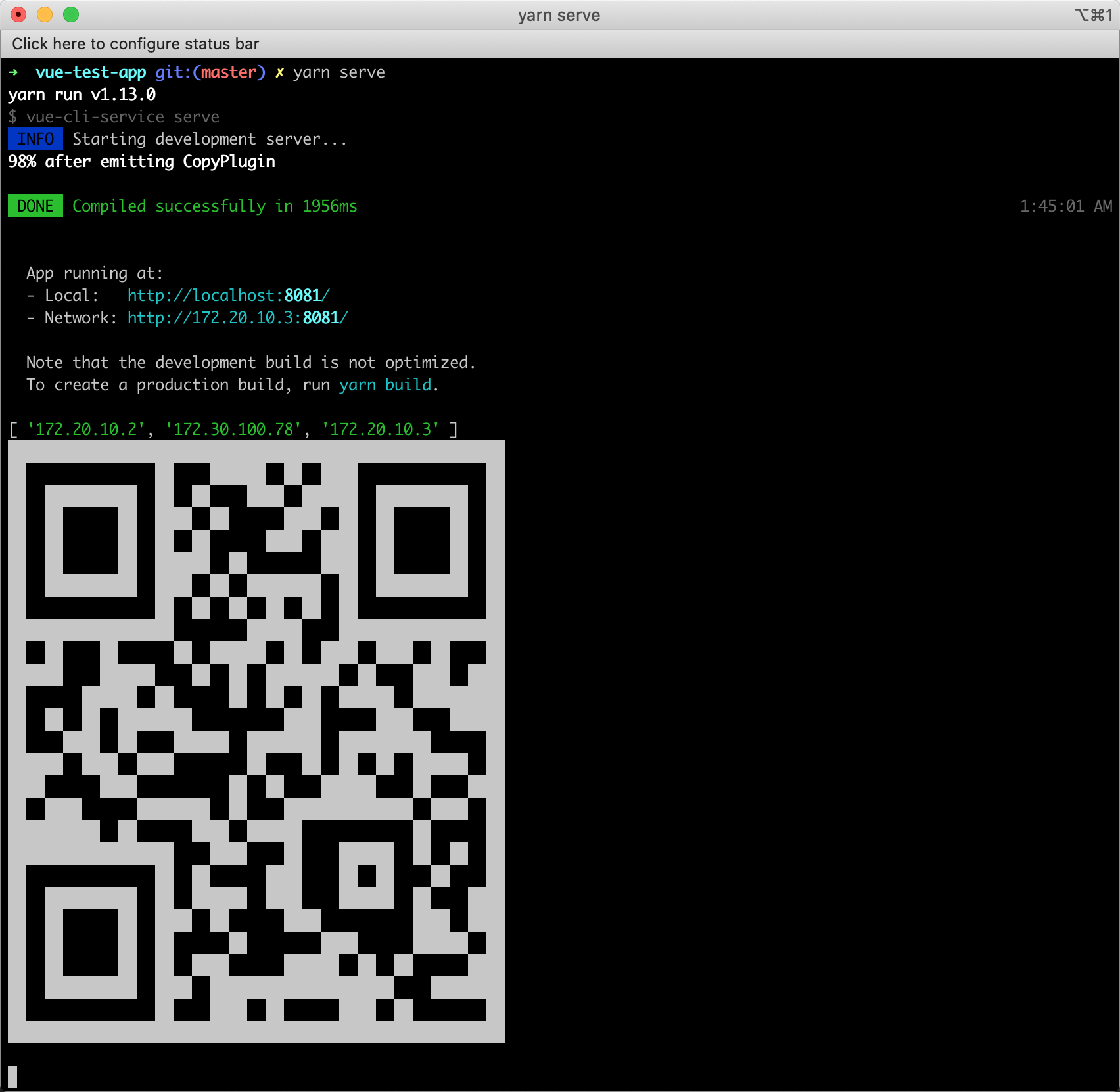Click the green prompt arrow

13,72
